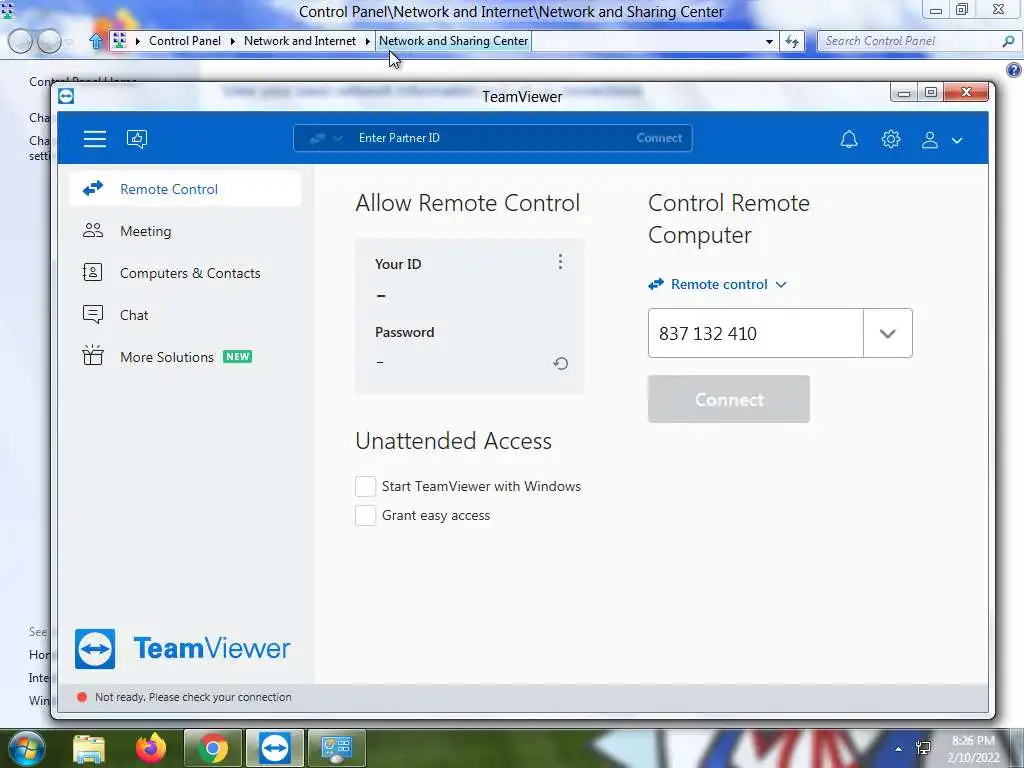Screen dimensions: 1024x768
Task: Click the Not ready status message
Action: pyautogui.click(x=193, y=697)
